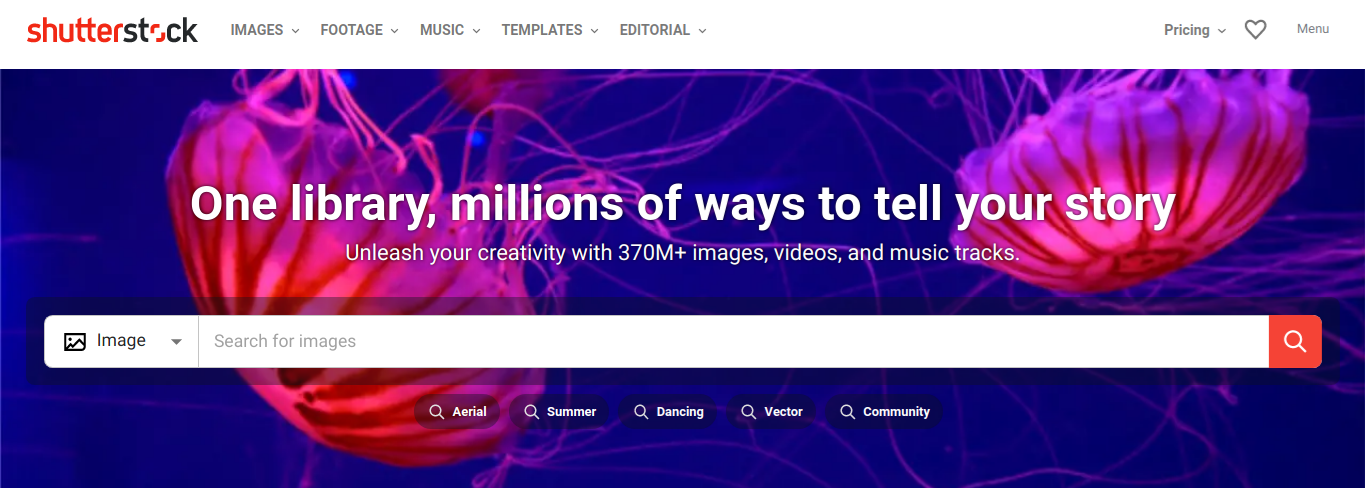Expand the Templates menu
Image resolution: width=1365 pixels, height=488 pixels.
(550, 30)
